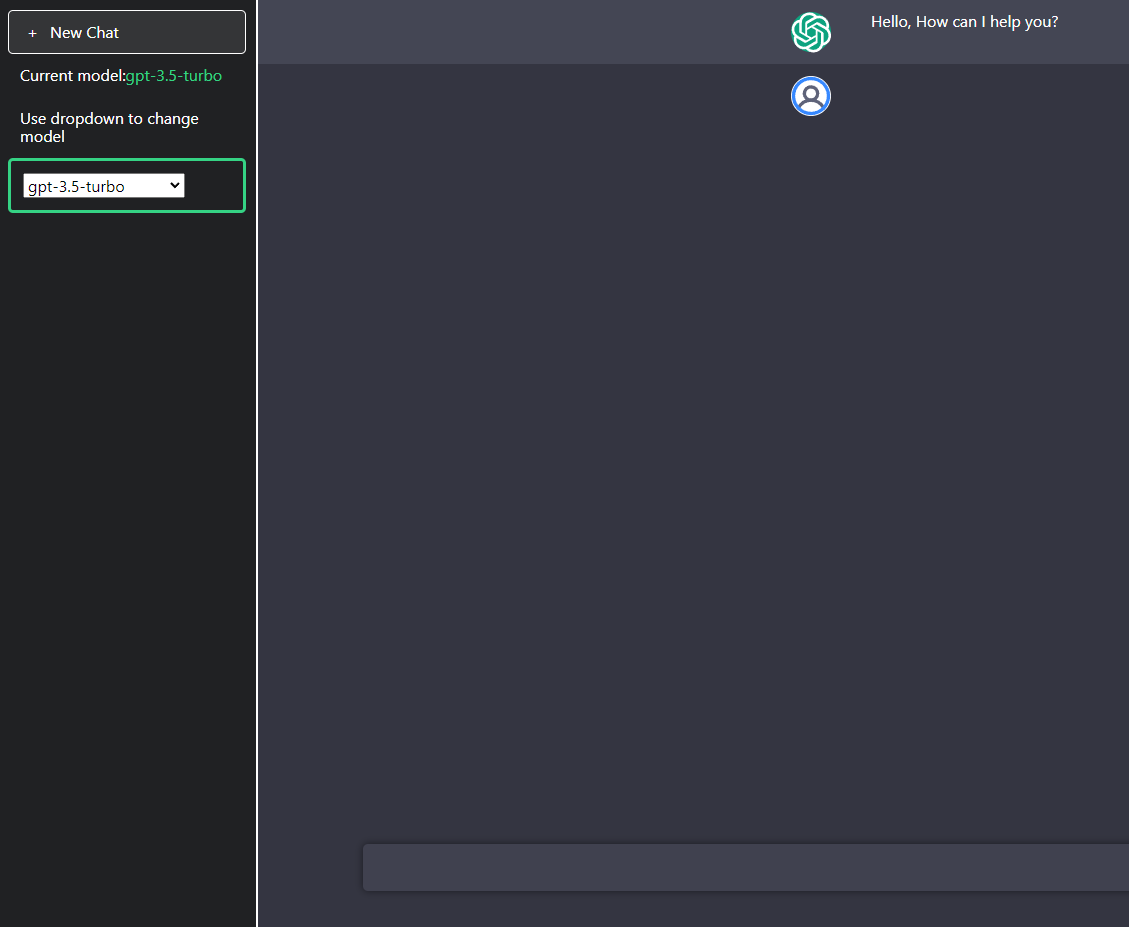
Task: Click the green gpt-3.5-turbo model name
Action: [x=174, y=76]
